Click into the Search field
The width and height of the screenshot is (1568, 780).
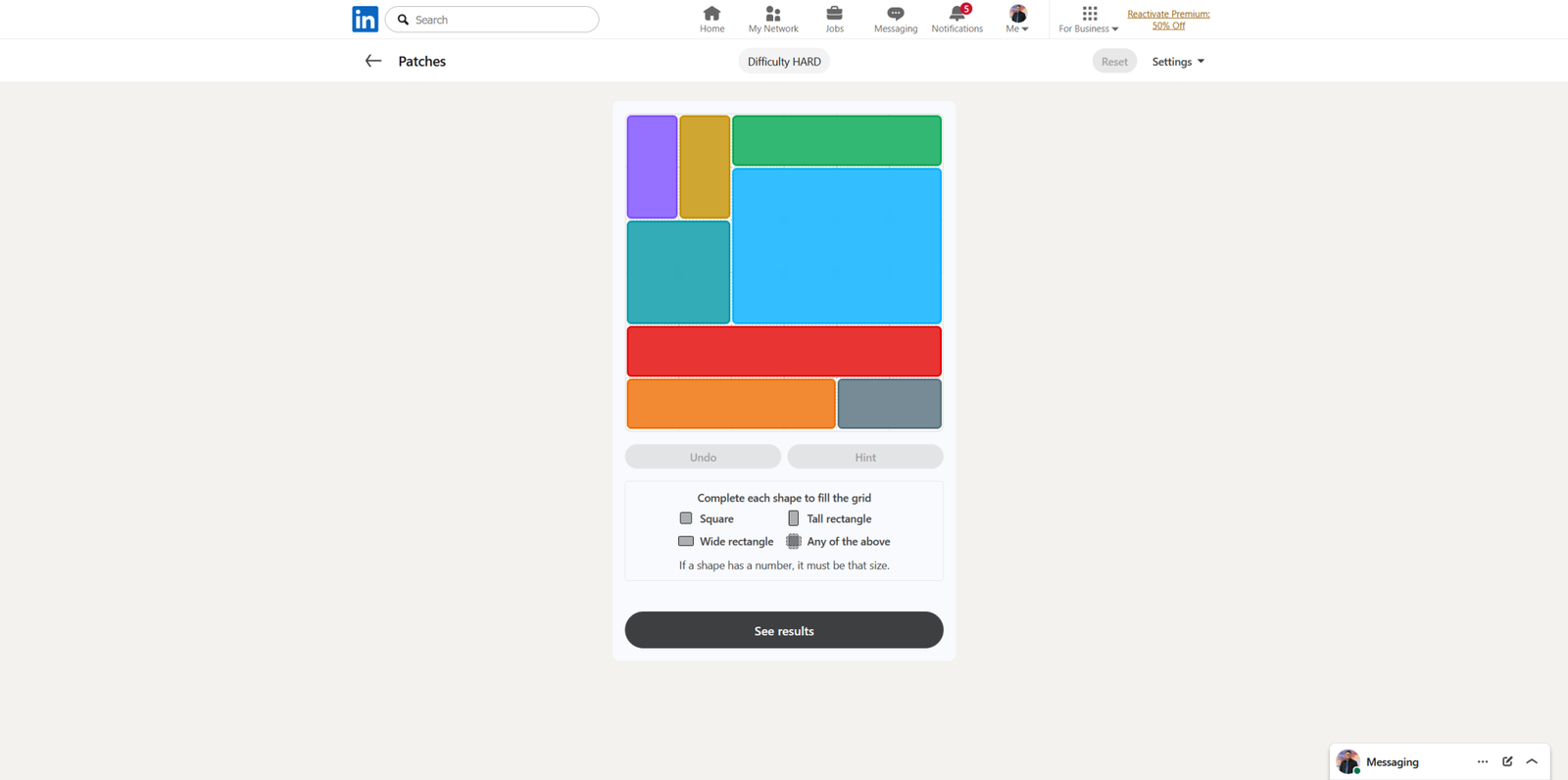pyautogui.click(x=502, y=20)
